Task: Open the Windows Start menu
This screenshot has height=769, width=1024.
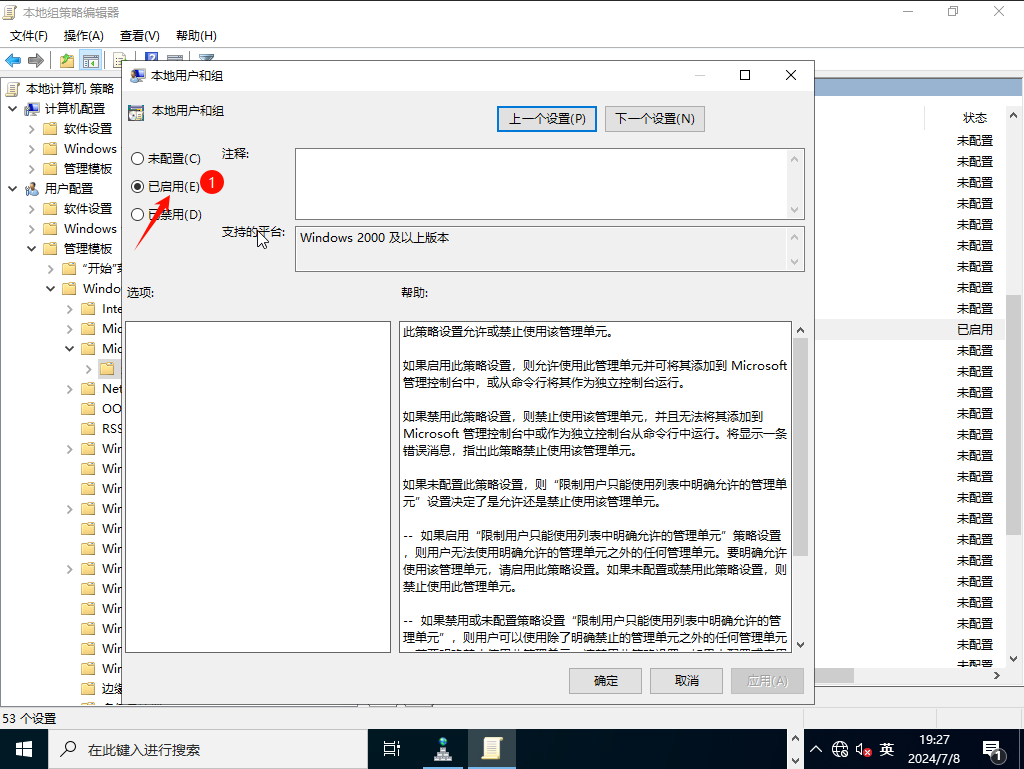Action: pyautogui.click(x=24, y=749)
